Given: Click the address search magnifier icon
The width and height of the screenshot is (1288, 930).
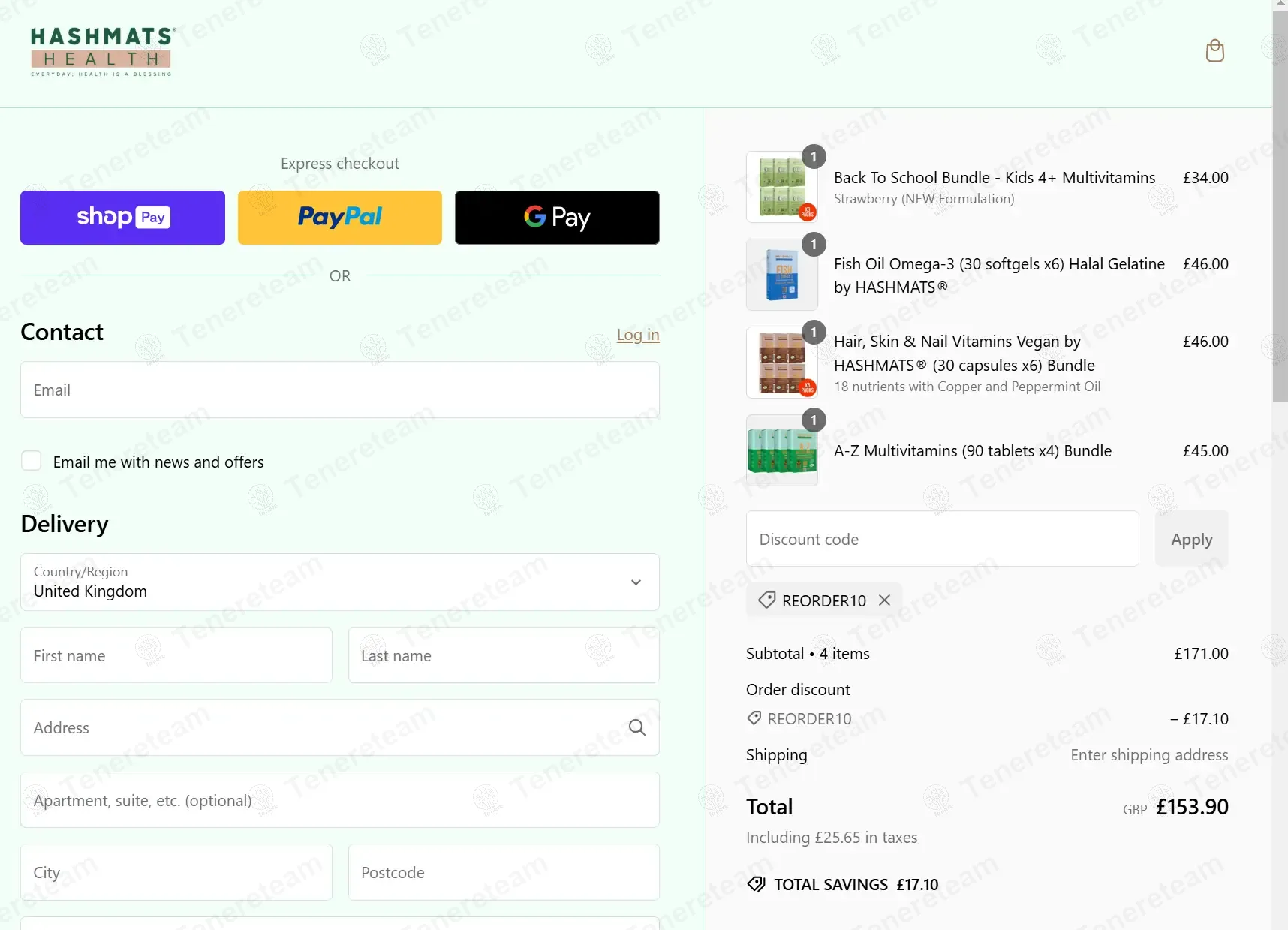Looking at the screenshot, I should (637, 727).
